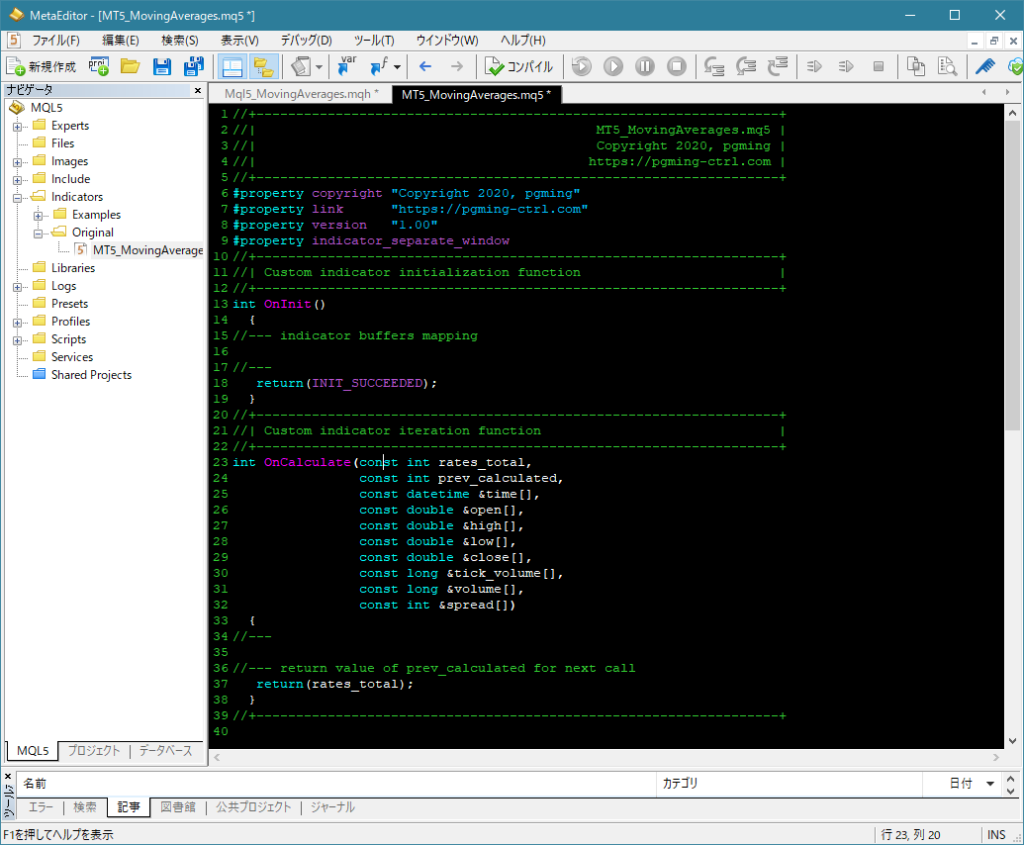
Task: Toggle INS overwrite mode in status bar
Action: click(995, 834)
